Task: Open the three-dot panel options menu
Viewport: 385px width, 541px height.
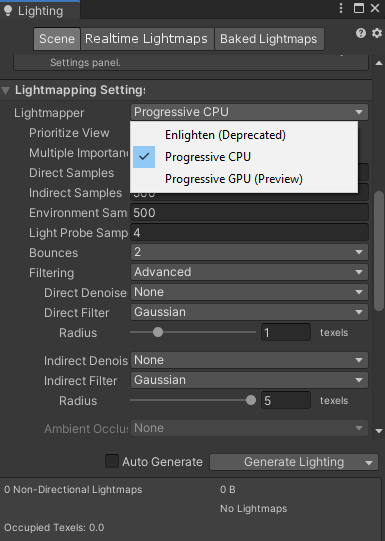Action: [x=341, y=8]
